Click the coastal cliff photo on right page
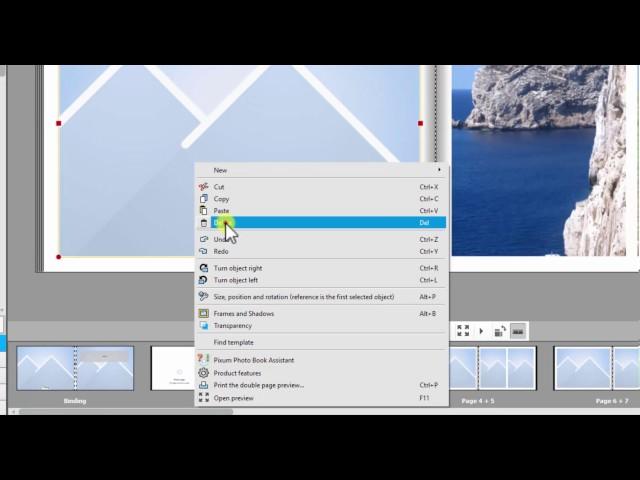The height and width of the screenshot is (480, 640). coord(539,160)
